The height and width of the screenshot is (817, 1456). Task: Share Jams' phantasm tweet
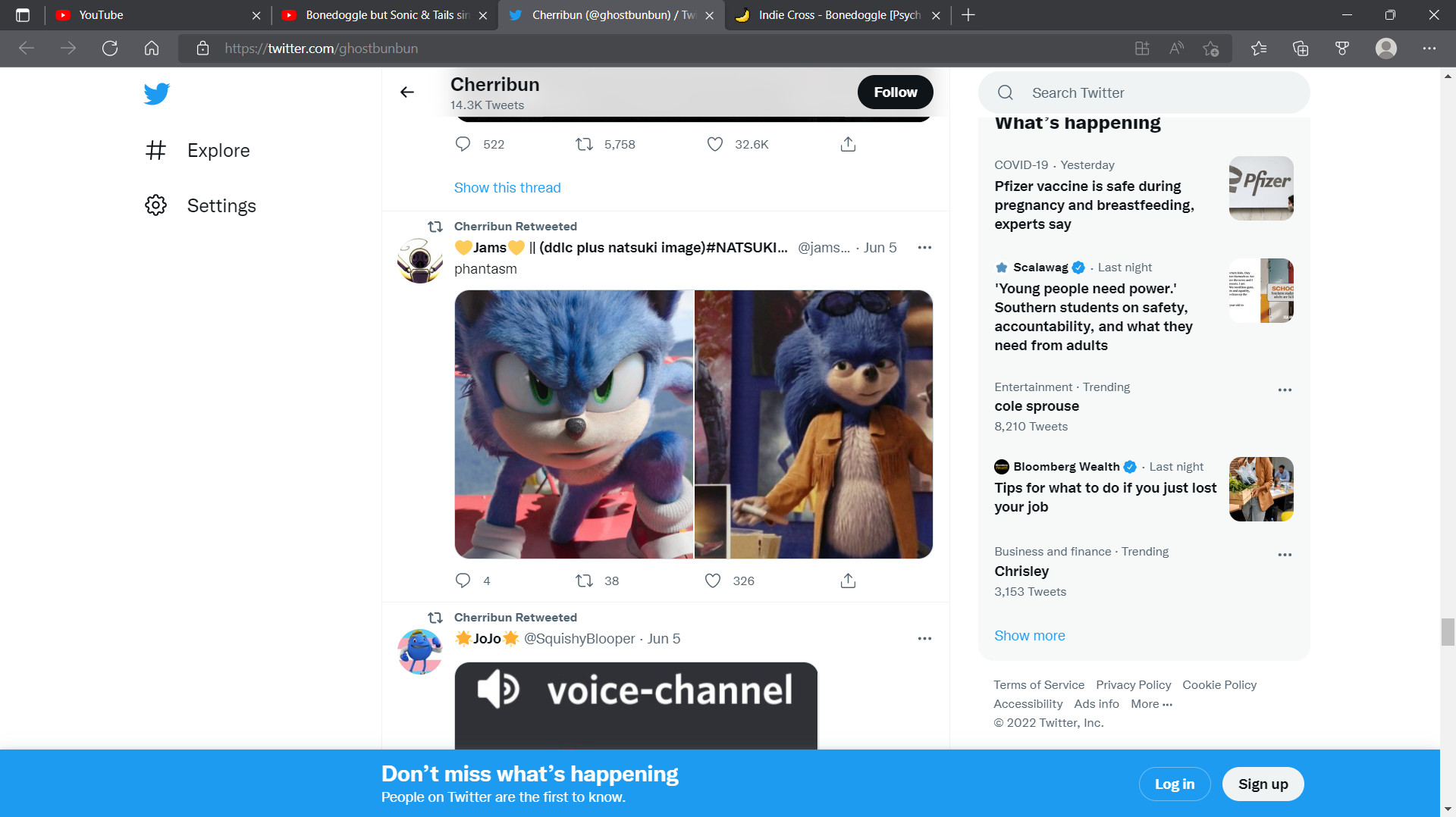(x=848, y=581)
